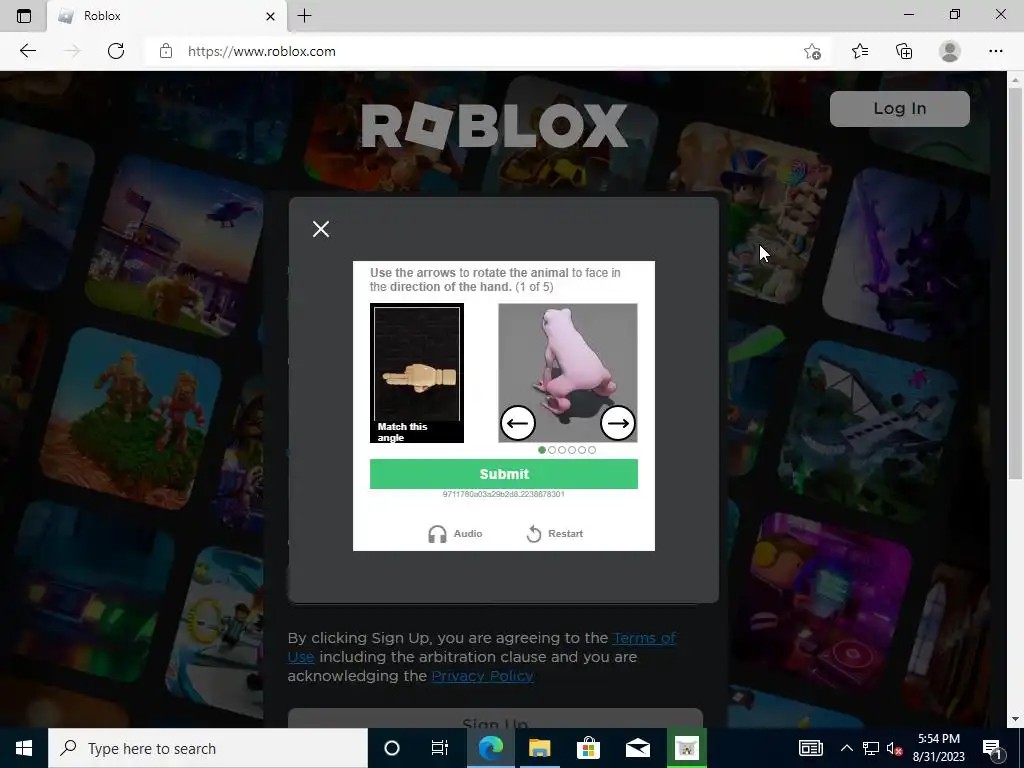Rotate the animal left with the arrow

518,423
